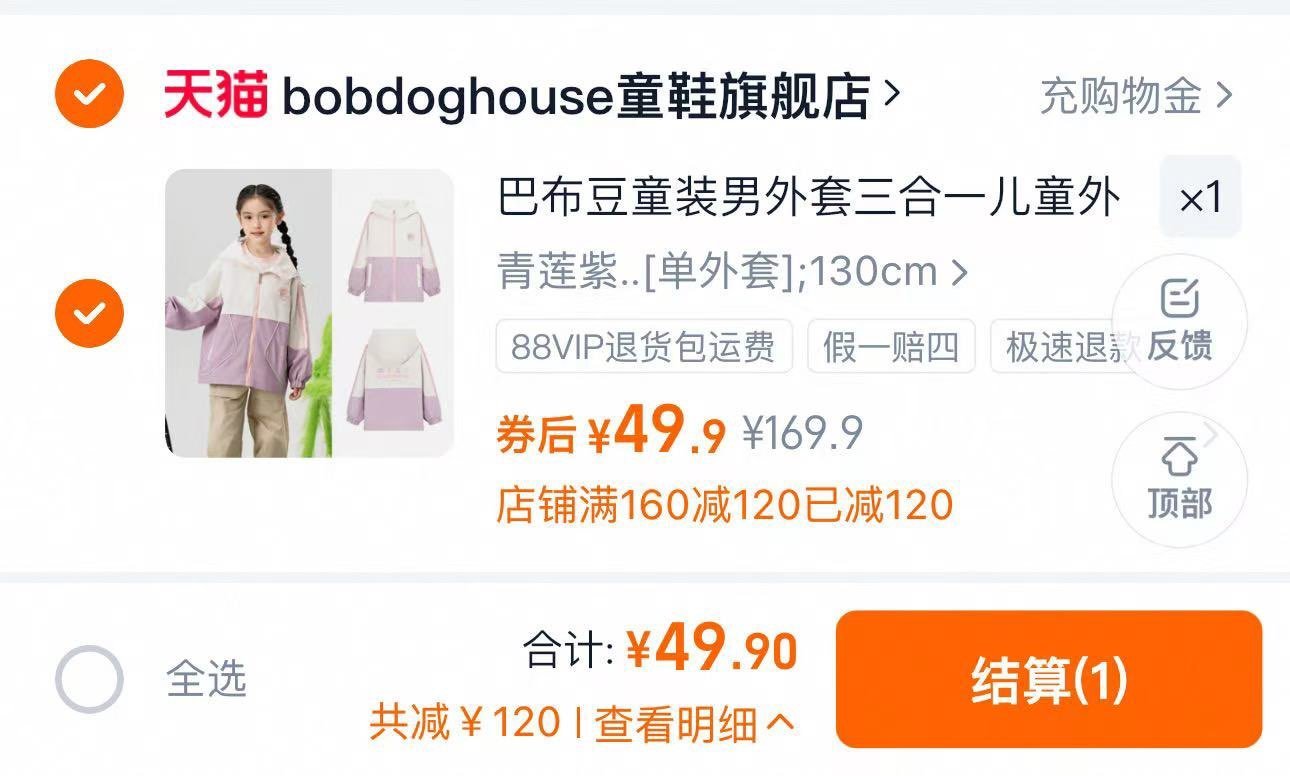Tap the ×1 quantity badge
1290x776 pixels.
1200,197
